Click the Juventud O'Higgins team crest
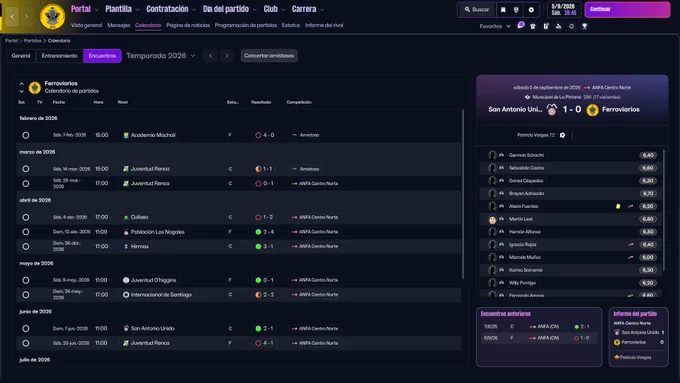This screenshot has width=680, height=383. (x=126, y=280)
